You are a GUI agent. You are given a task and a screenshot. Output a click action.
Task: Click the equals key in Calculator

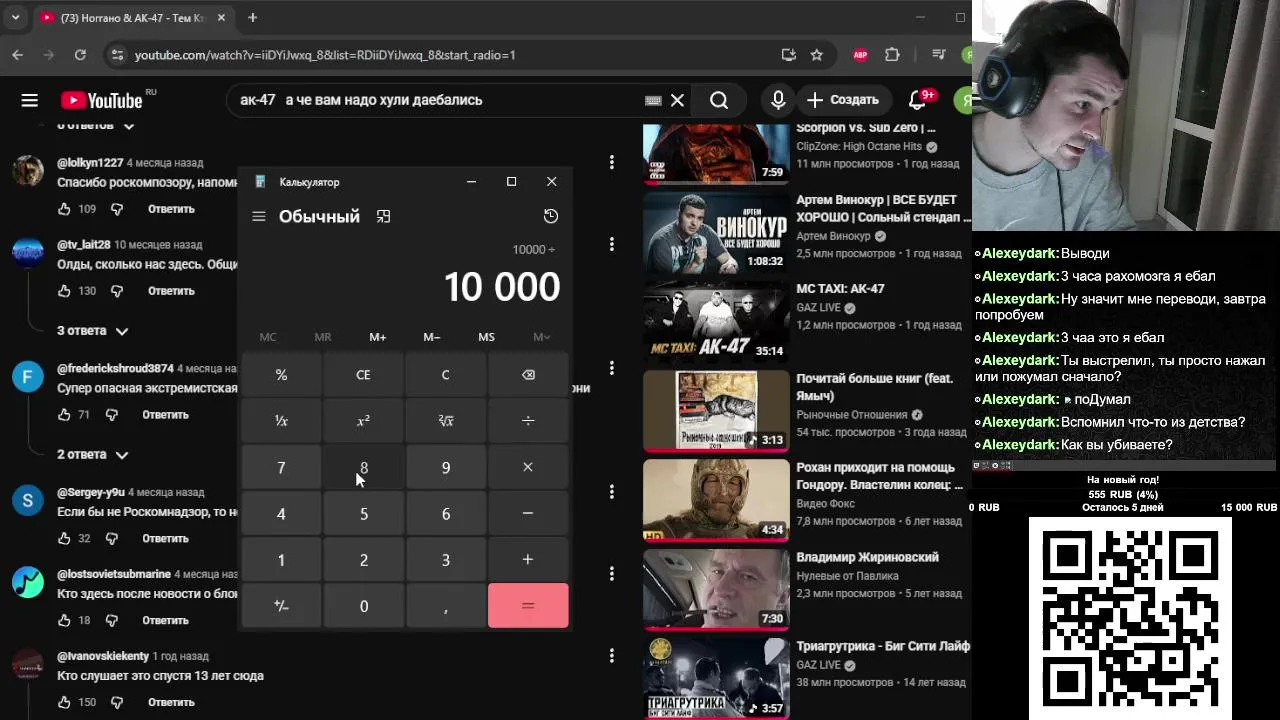[x=528, y=606]
